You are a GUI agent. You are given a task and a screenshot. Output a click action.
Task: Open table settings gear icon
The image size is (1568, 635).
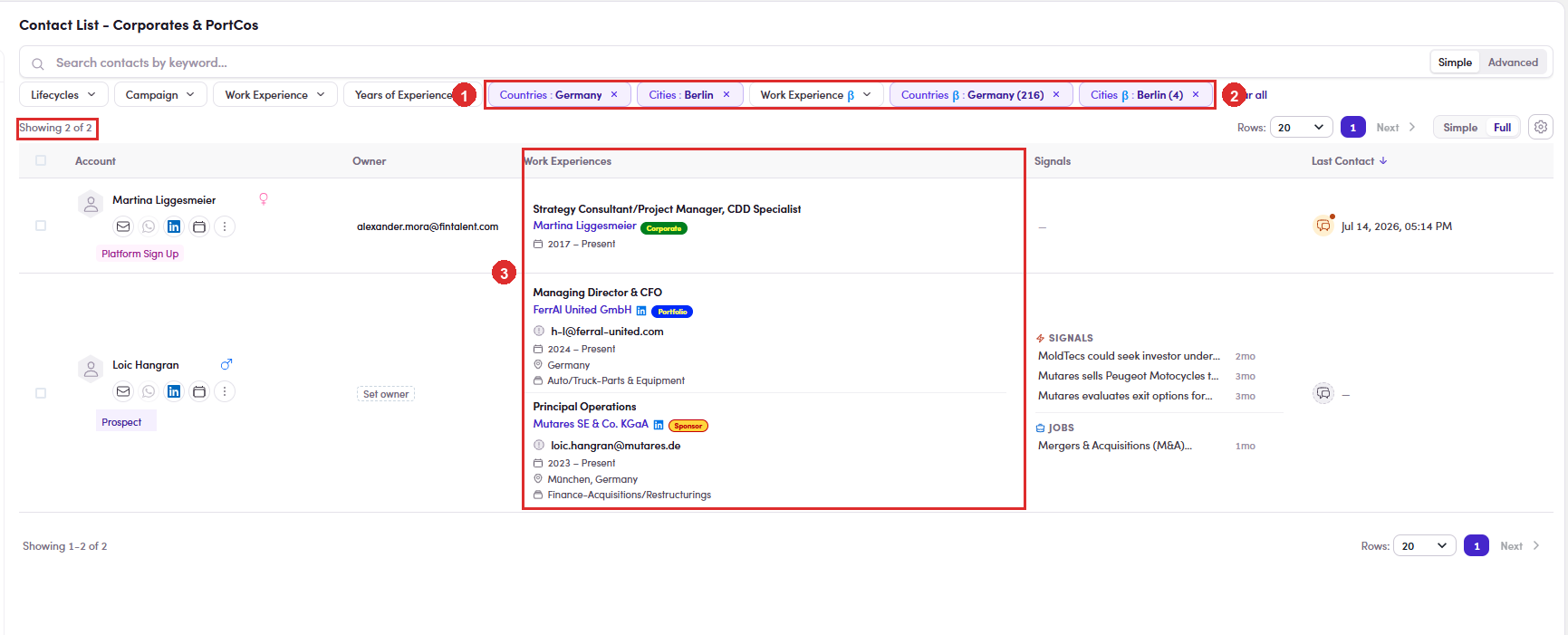click(1541, 127)
